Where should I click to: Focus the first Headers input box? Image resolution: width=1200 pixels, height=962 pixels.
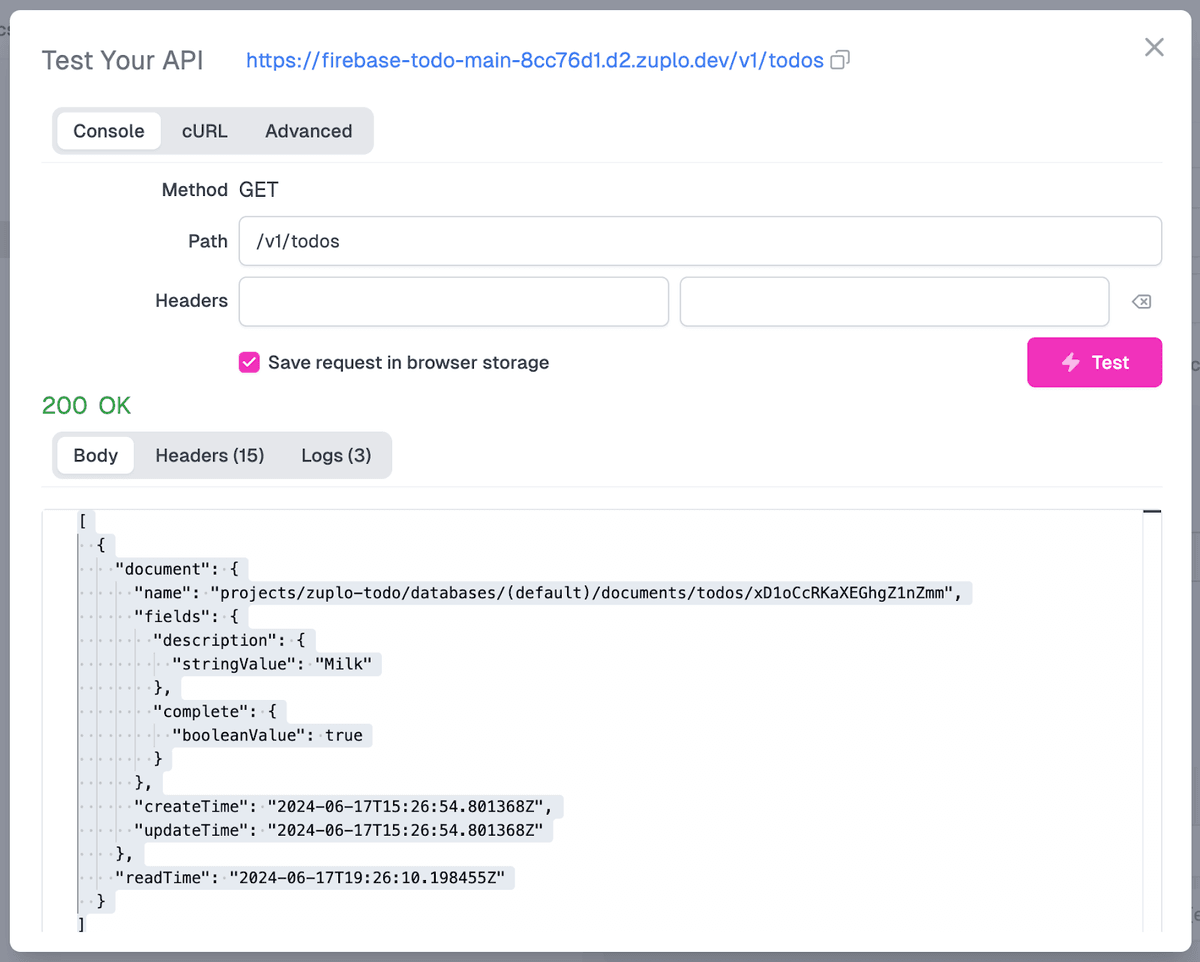pos(453,301)
